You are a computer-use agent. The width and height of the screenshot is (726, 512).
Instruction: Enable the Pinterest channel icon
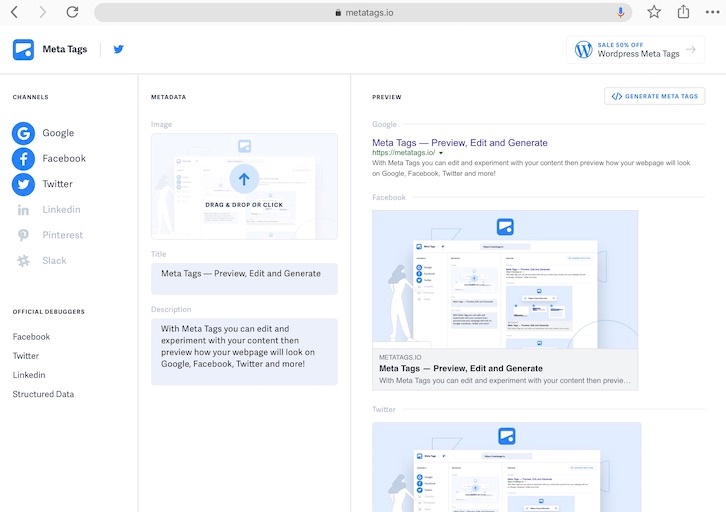[23, 235]
